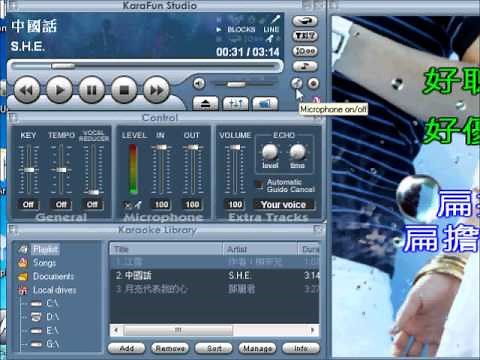Click the IN value field showing 100
The image size is (480, 360).
(x=162, y=204)
